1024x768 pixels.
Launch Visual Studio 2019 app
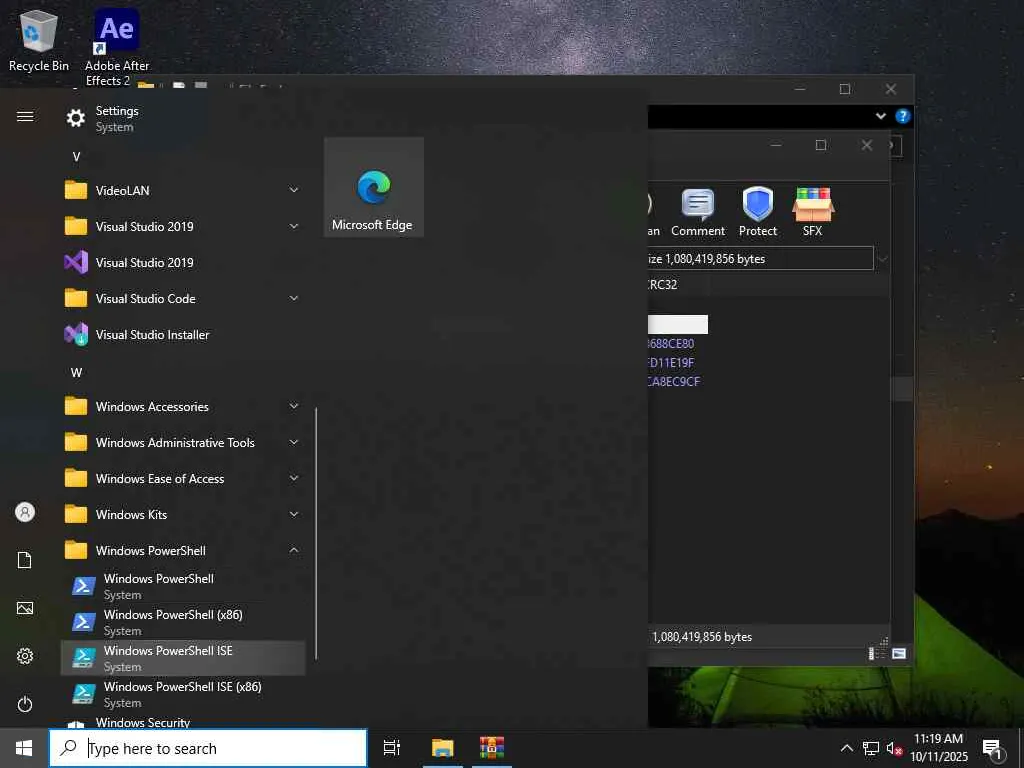pyautogui.click(x=183, y=263)
